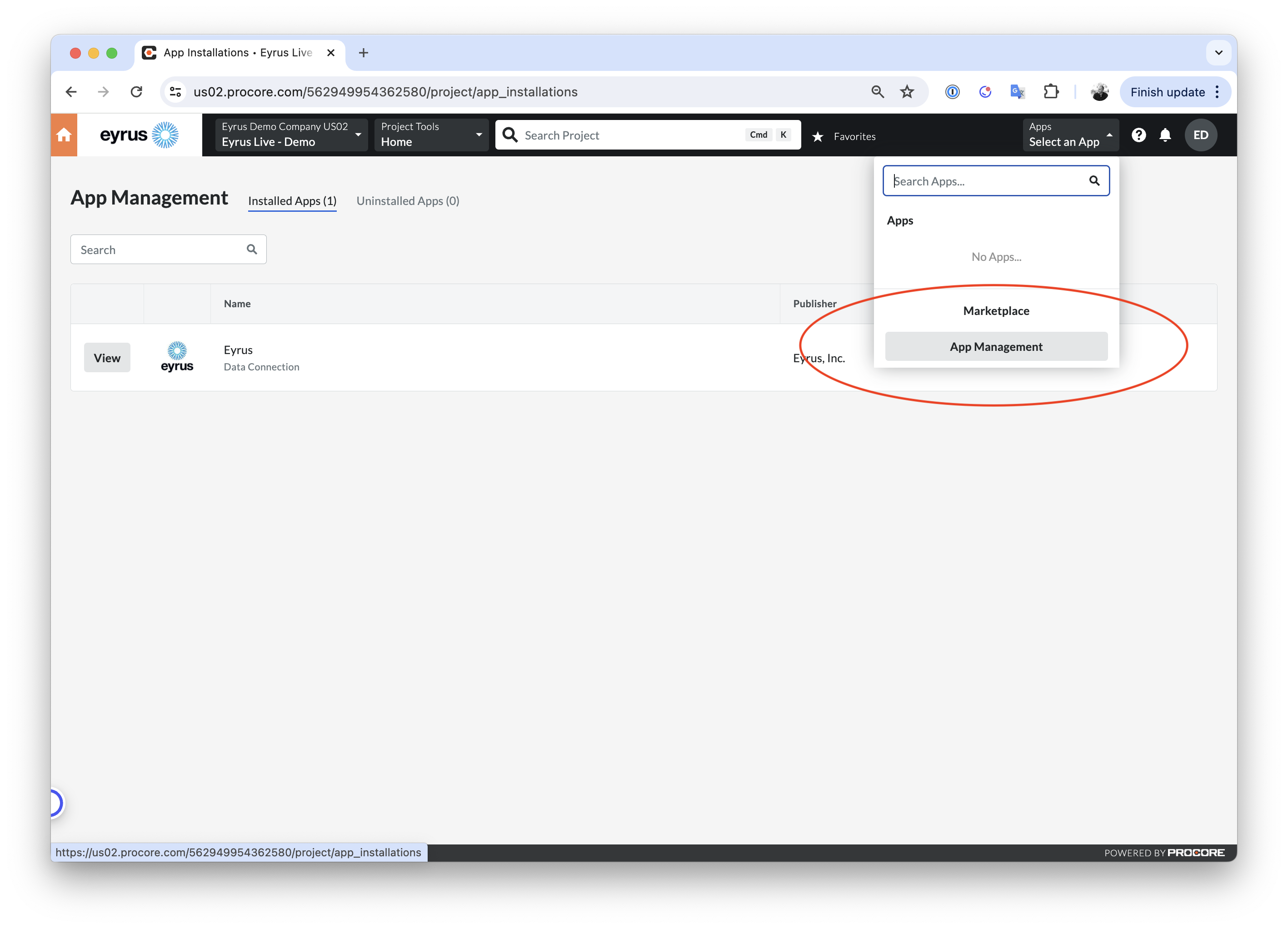This screenshot has width=1288, height=929.
Task: Click the Eyrus app logo in table row
Action: pyautogui.click(x=177, y=357)
